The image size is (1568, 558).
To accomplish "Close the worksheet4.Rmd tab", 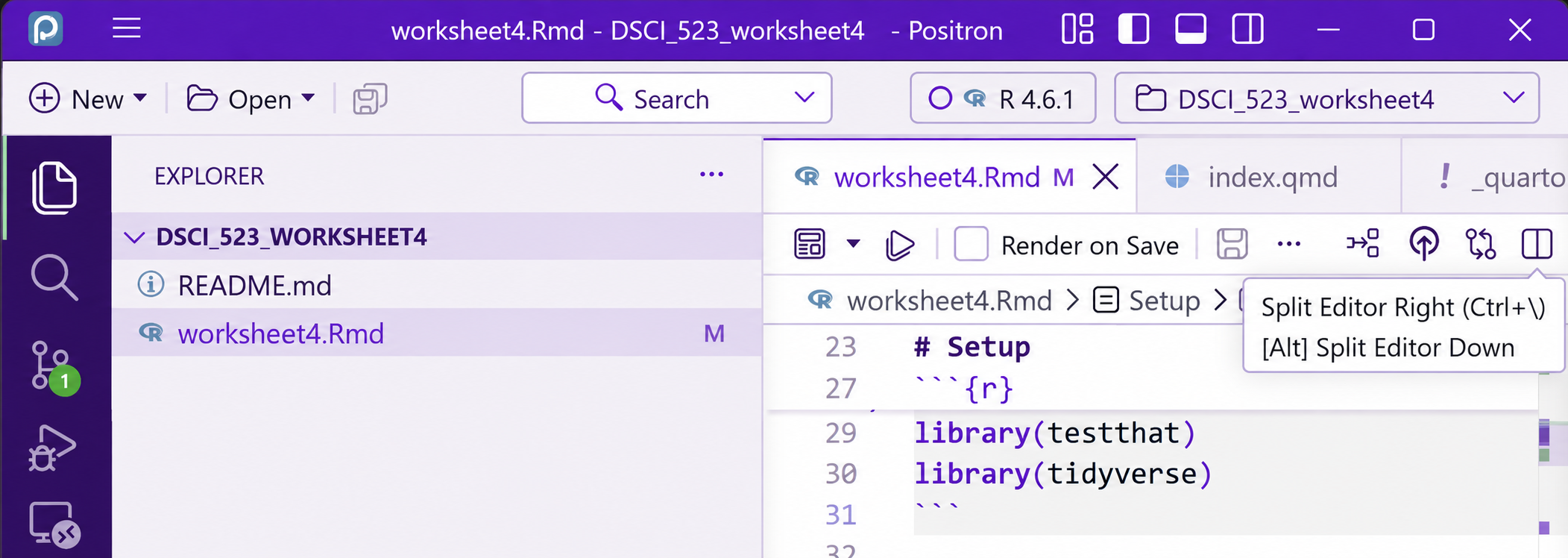I will click(x=1106, y=178).
